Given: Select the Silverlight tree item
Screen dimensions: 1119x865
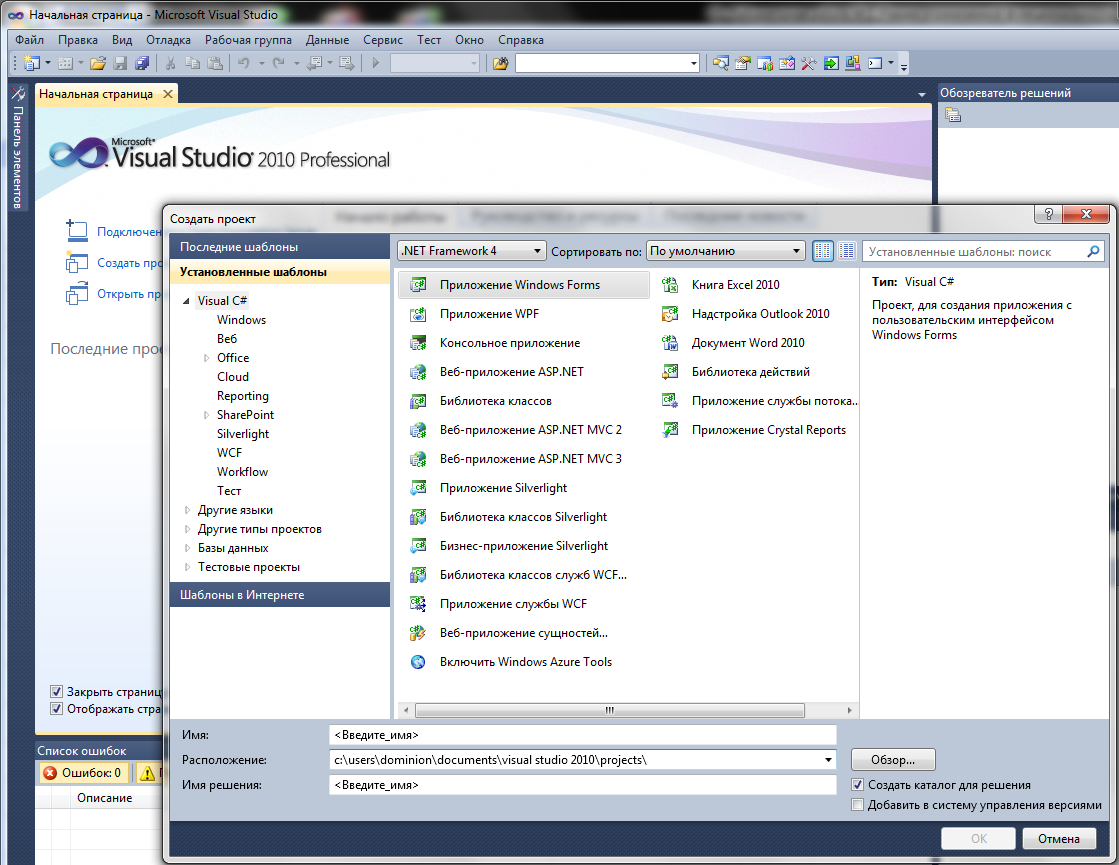Looking at the screenshot, I should point(243,434).
